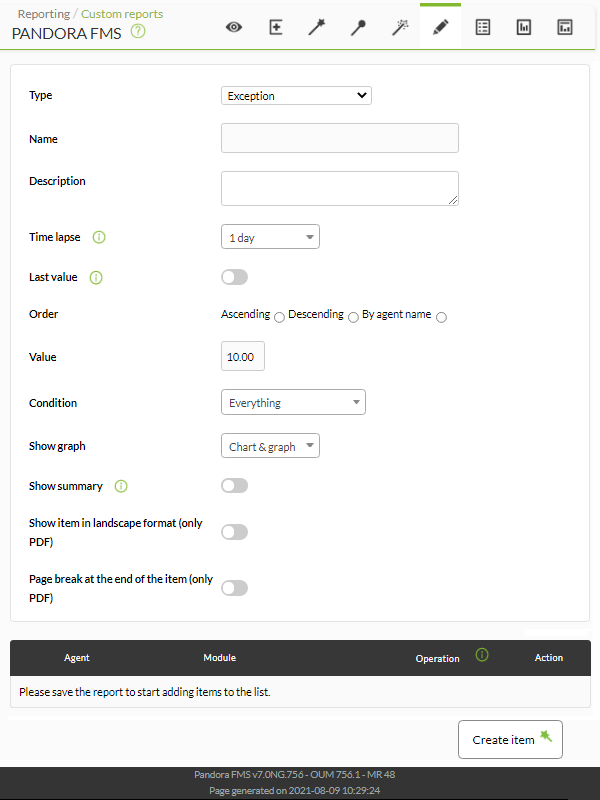Enable the Show summary switch
Screen dimensions: 600x800
tap(235, 485)
